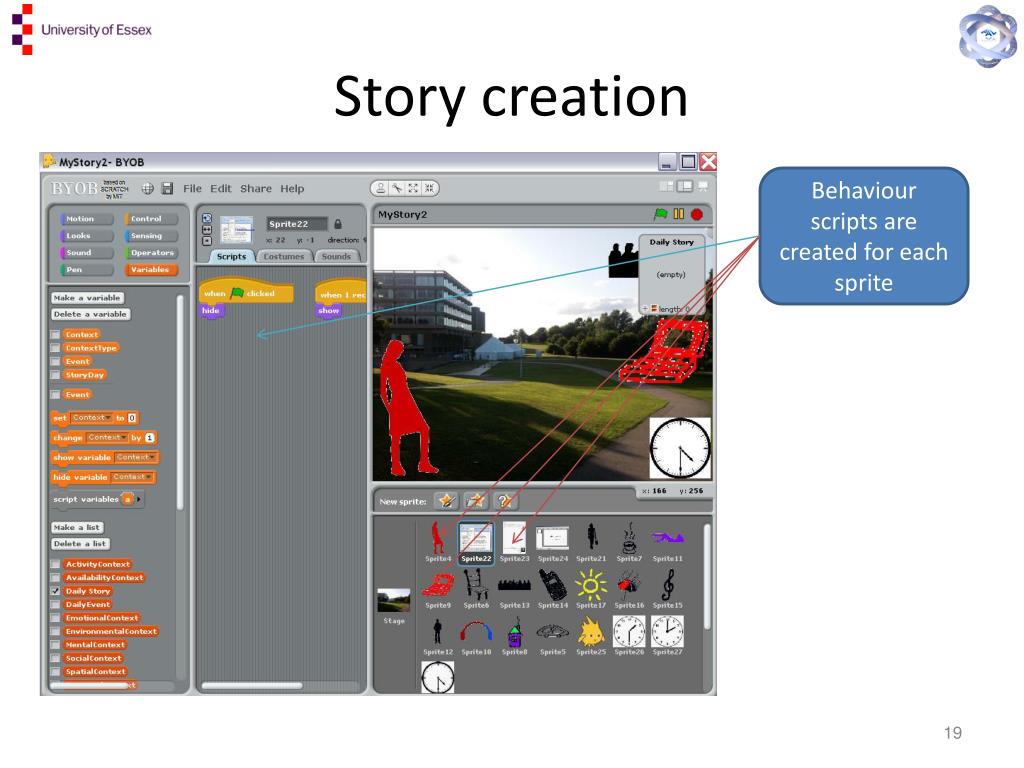Open the Looks blocks category

(x=86, y=236)
